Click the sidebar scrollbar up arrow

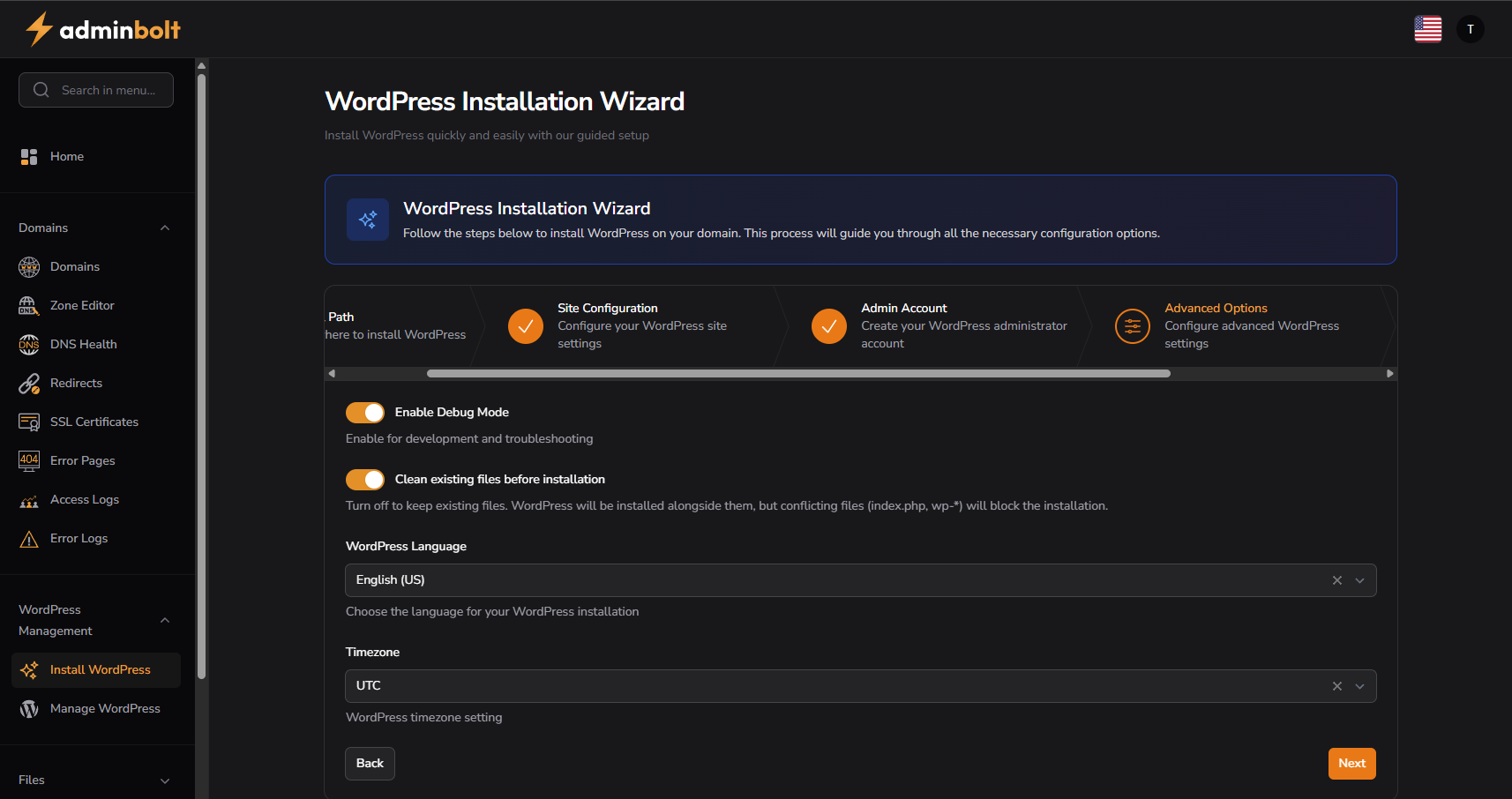[202, 65]
